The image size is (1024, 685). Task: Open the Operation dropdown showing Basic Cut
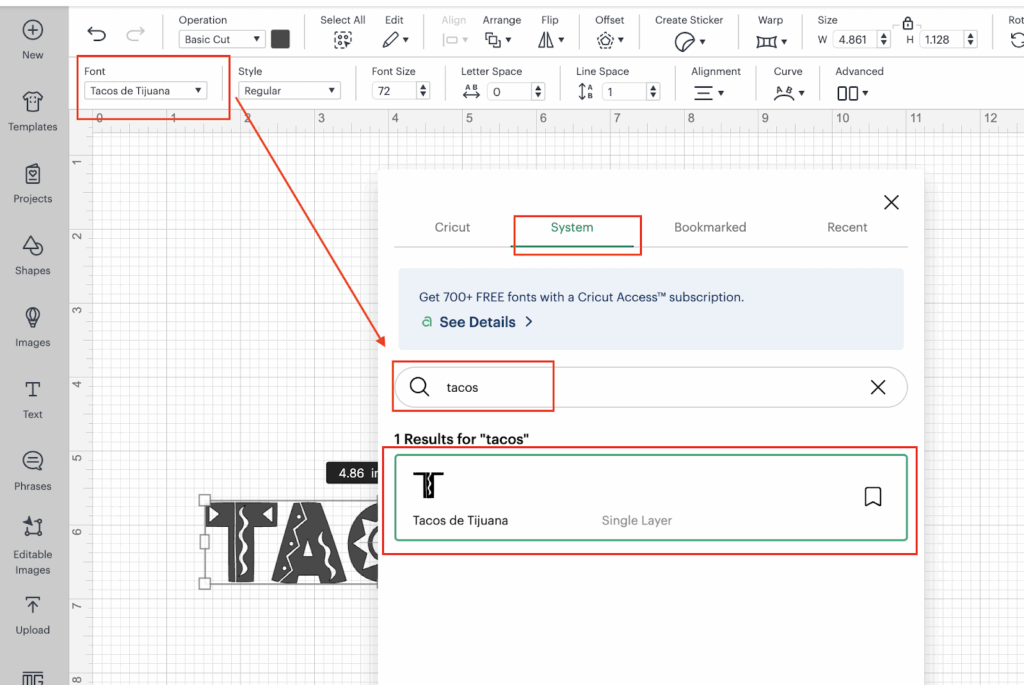[222, 40]
